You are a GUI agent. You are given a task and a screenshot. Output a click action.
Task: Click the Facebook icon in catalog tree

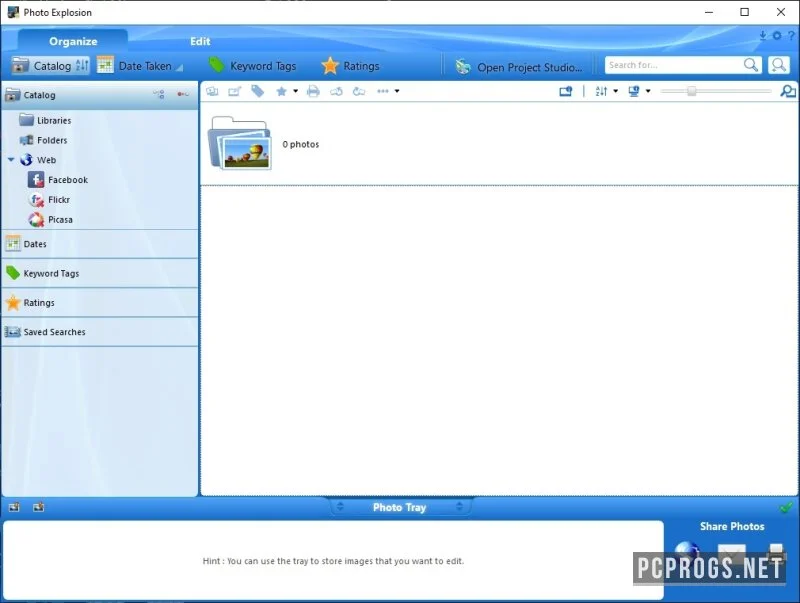point(36,180)
